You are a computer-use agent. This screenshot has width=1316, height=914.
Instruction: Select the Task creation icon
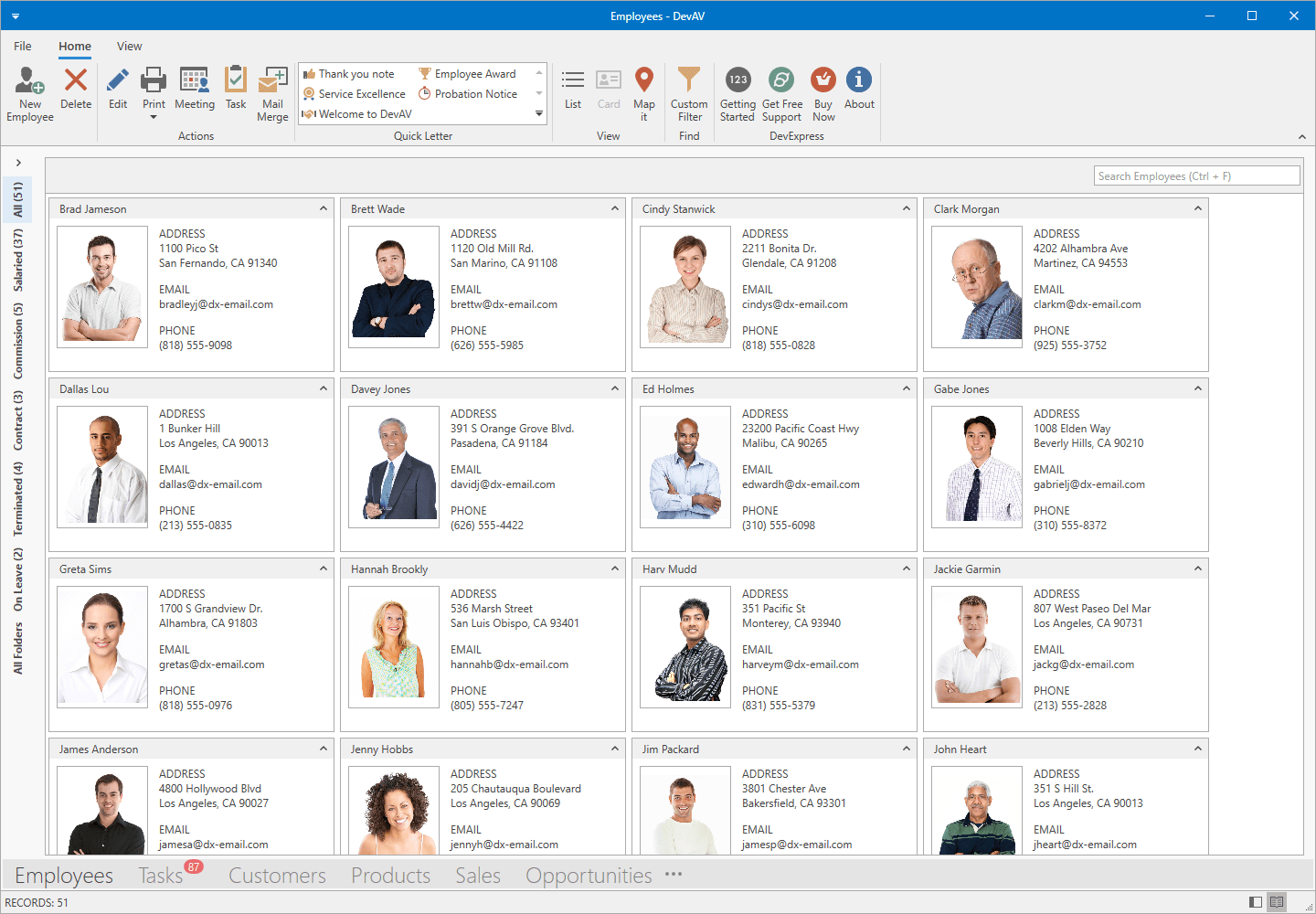pyautogui.click(x=236, y=91)
